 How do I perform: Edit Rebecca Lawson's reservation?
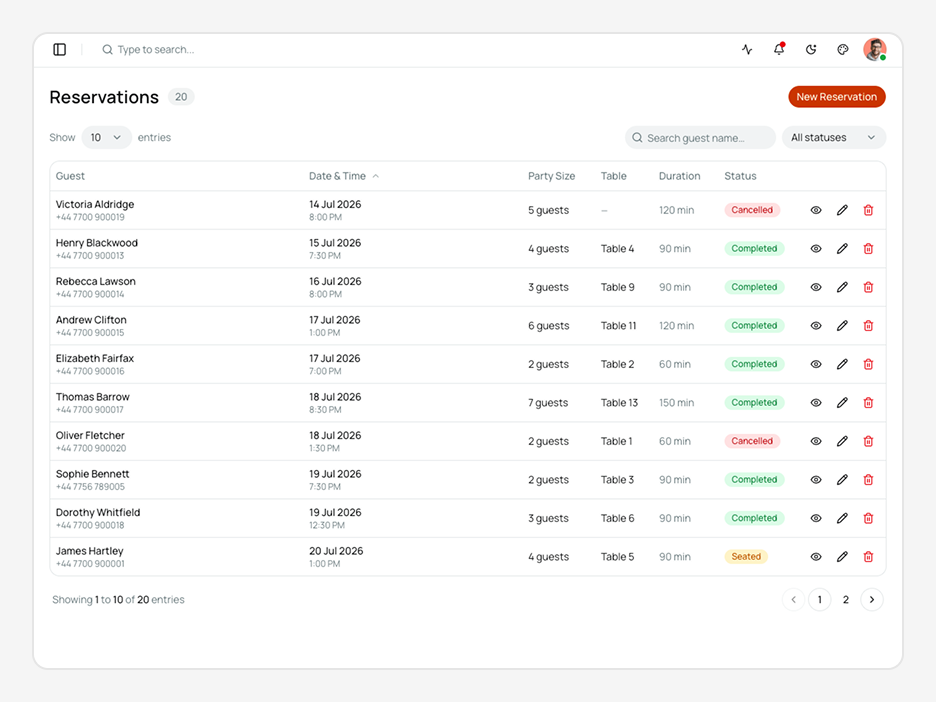842,287
